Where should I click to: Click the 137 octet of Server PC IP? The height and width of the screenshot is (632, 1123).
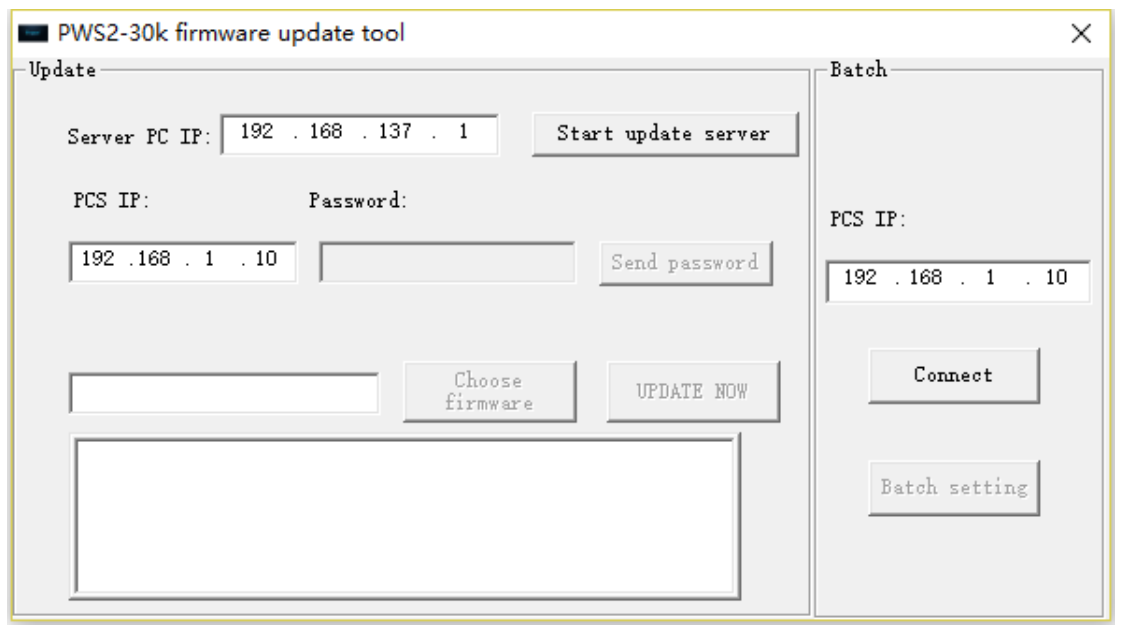coord(395,132)
